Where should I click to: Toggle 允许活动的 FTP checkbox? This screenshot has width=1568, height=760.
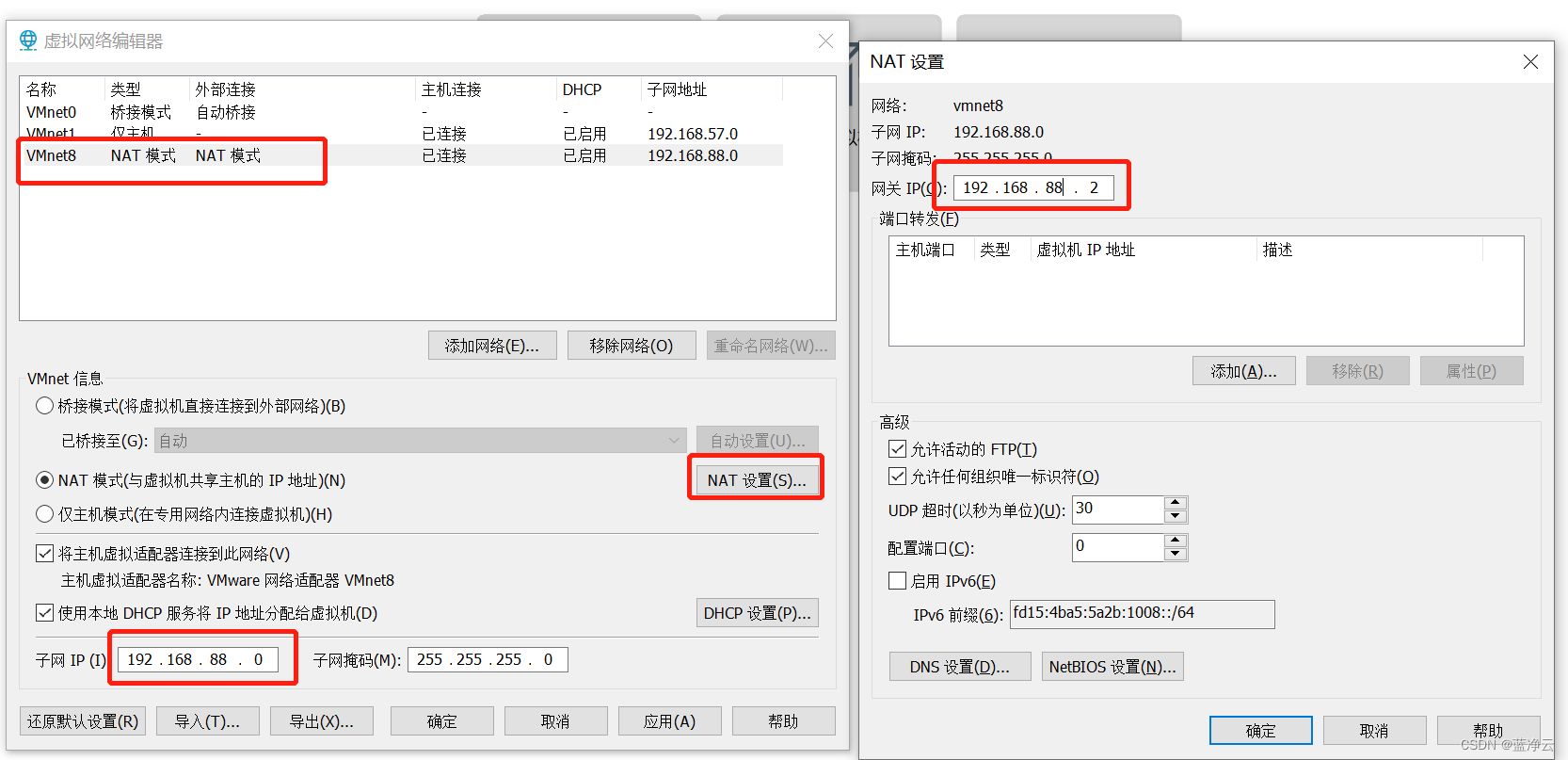pos(898,449)
